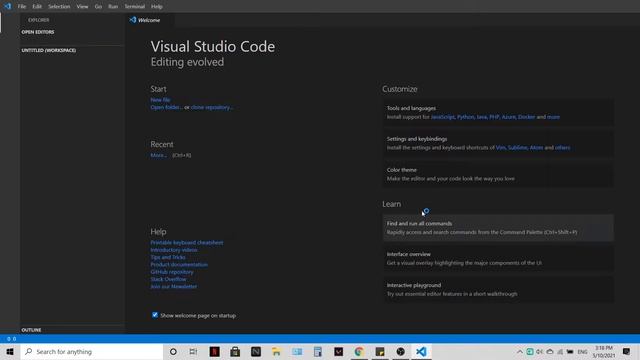Screen dimensions: 640x360
Task: Click the volume icon in system tray
Action: click(x=540, y=351)
